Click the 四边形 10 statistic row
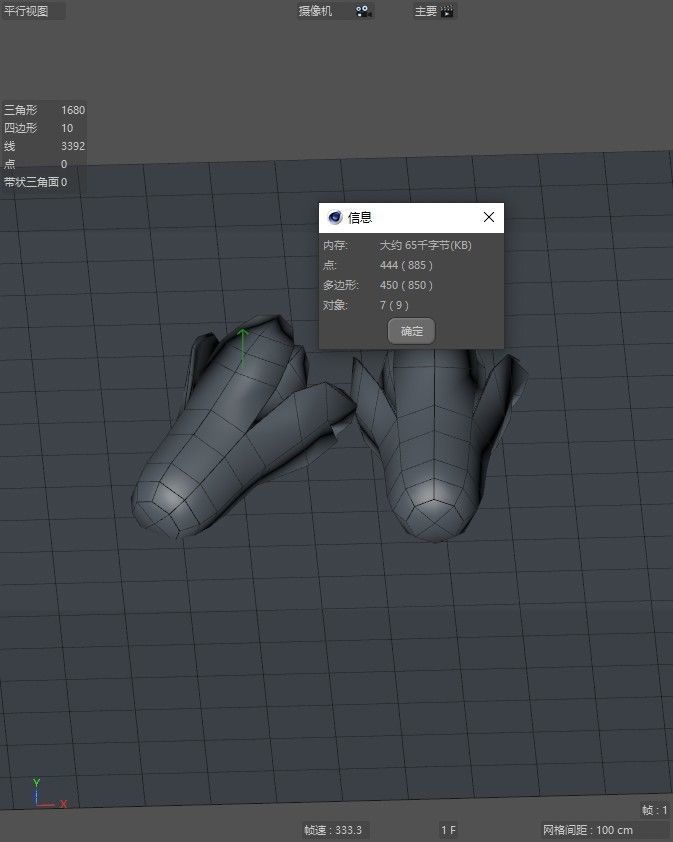 (38, 128)
